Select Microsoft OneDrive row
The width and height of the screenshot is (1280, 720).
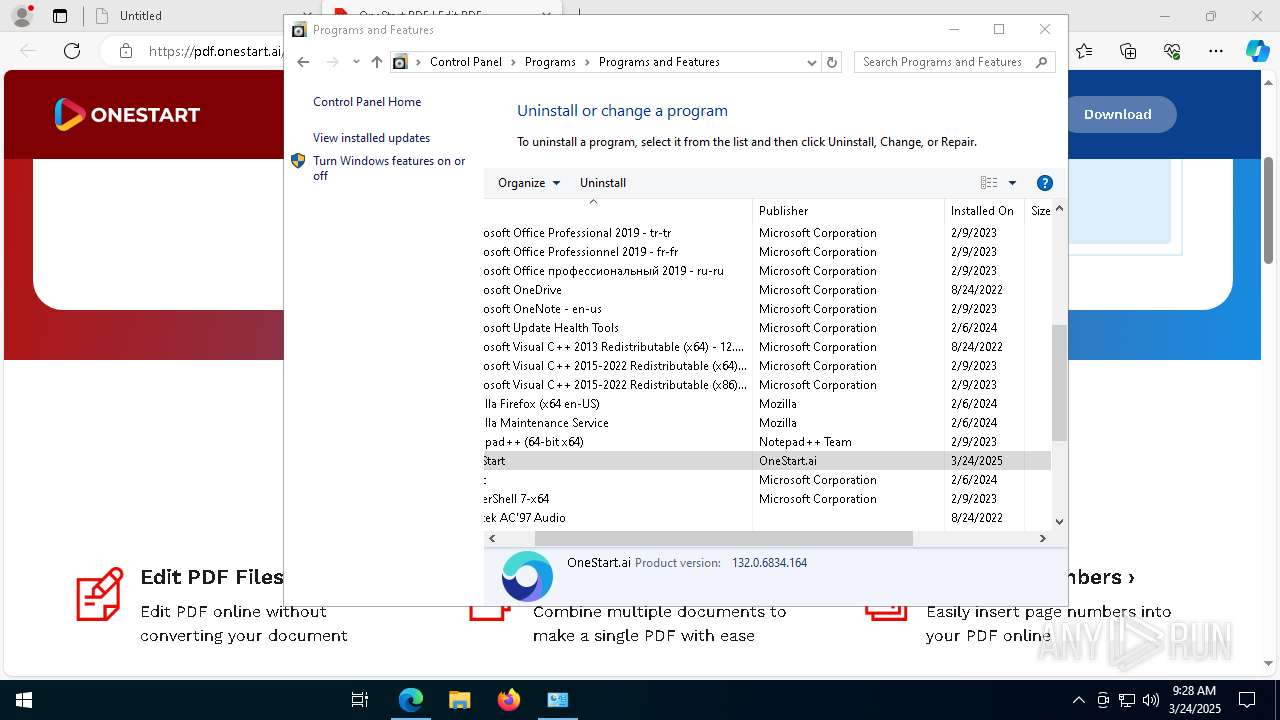767,290
